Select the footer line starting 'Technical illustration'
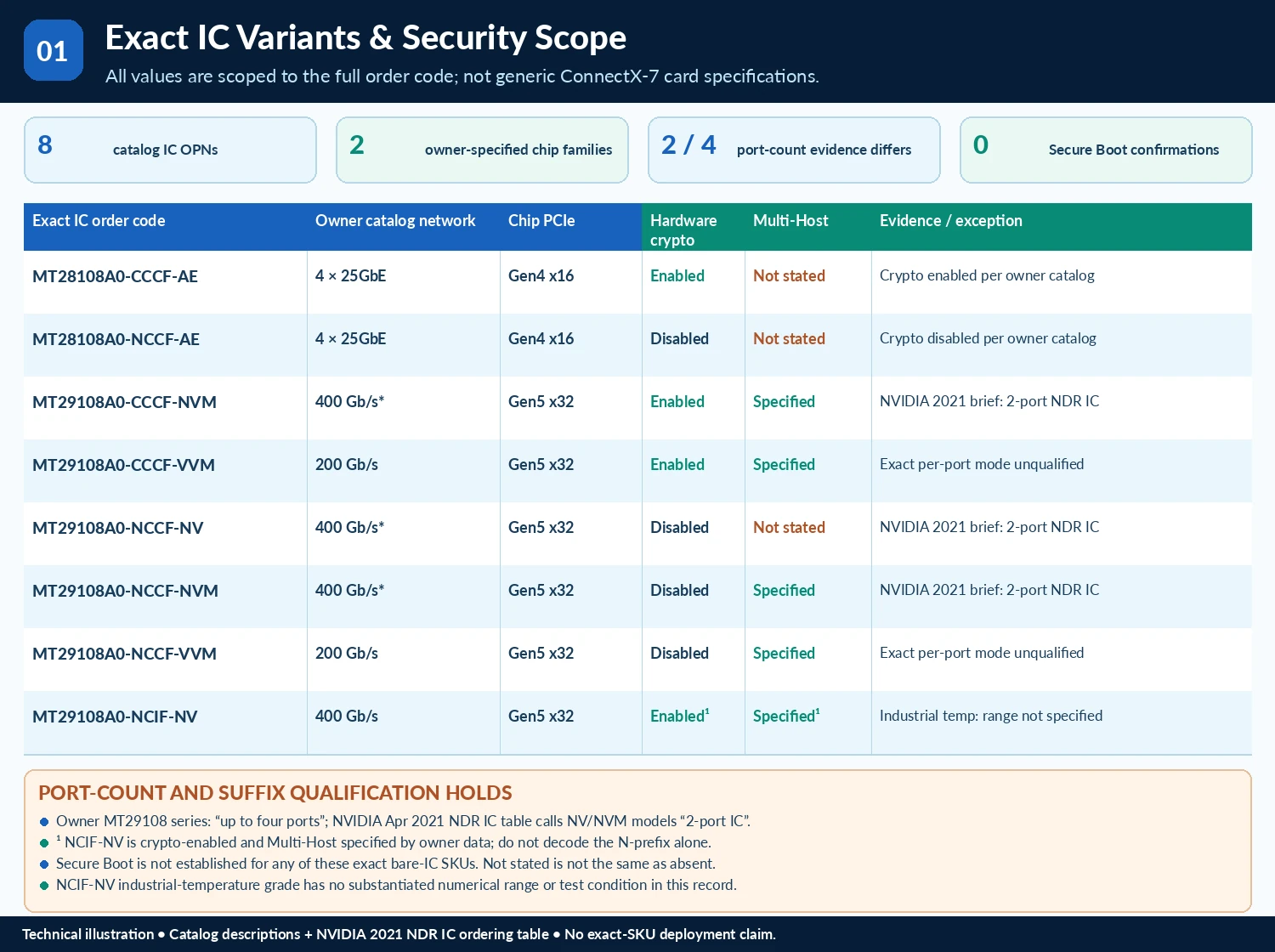 tap(399, 934)
